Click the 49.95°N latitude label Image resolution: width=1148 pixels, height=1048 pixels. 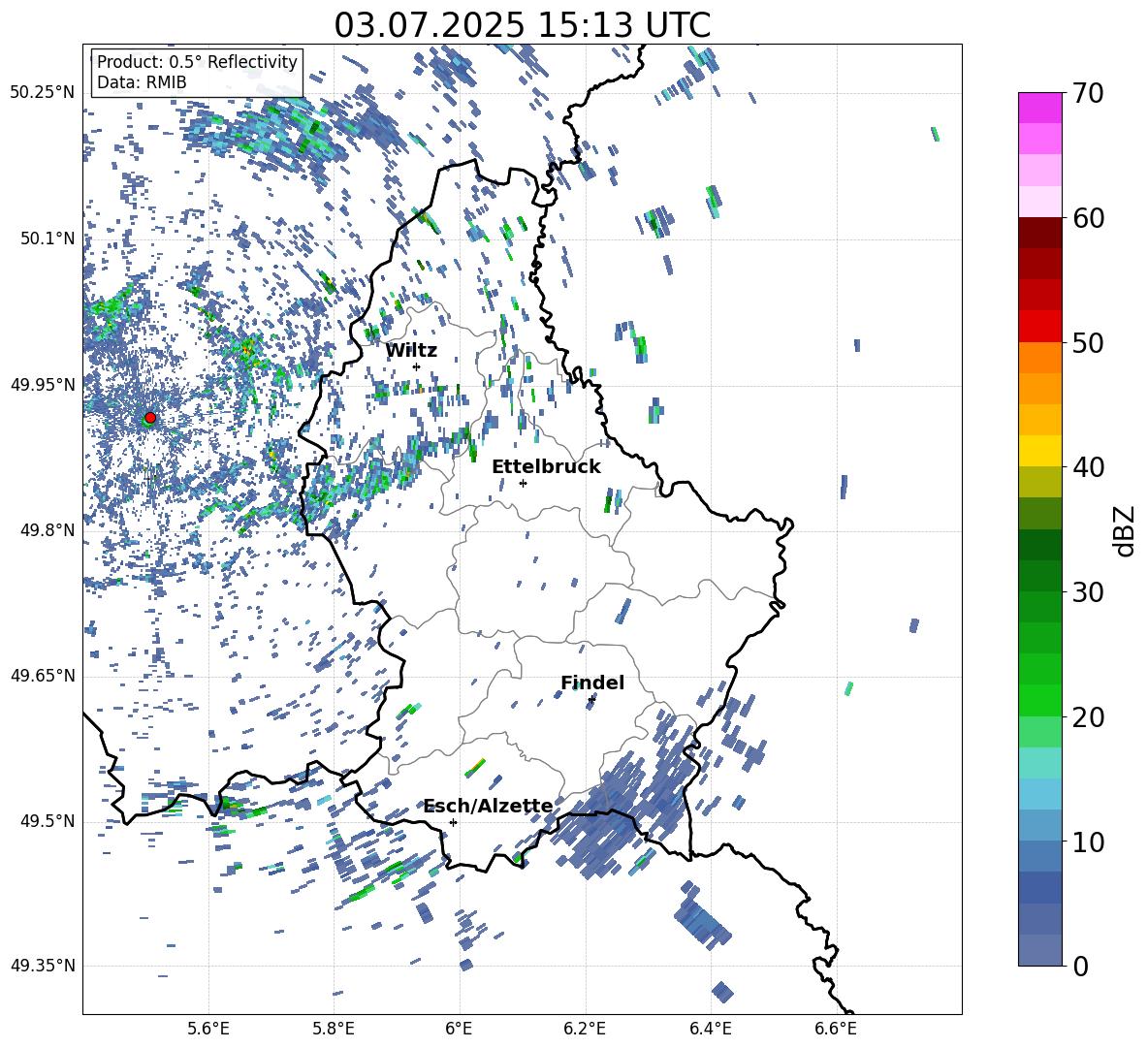43,384
